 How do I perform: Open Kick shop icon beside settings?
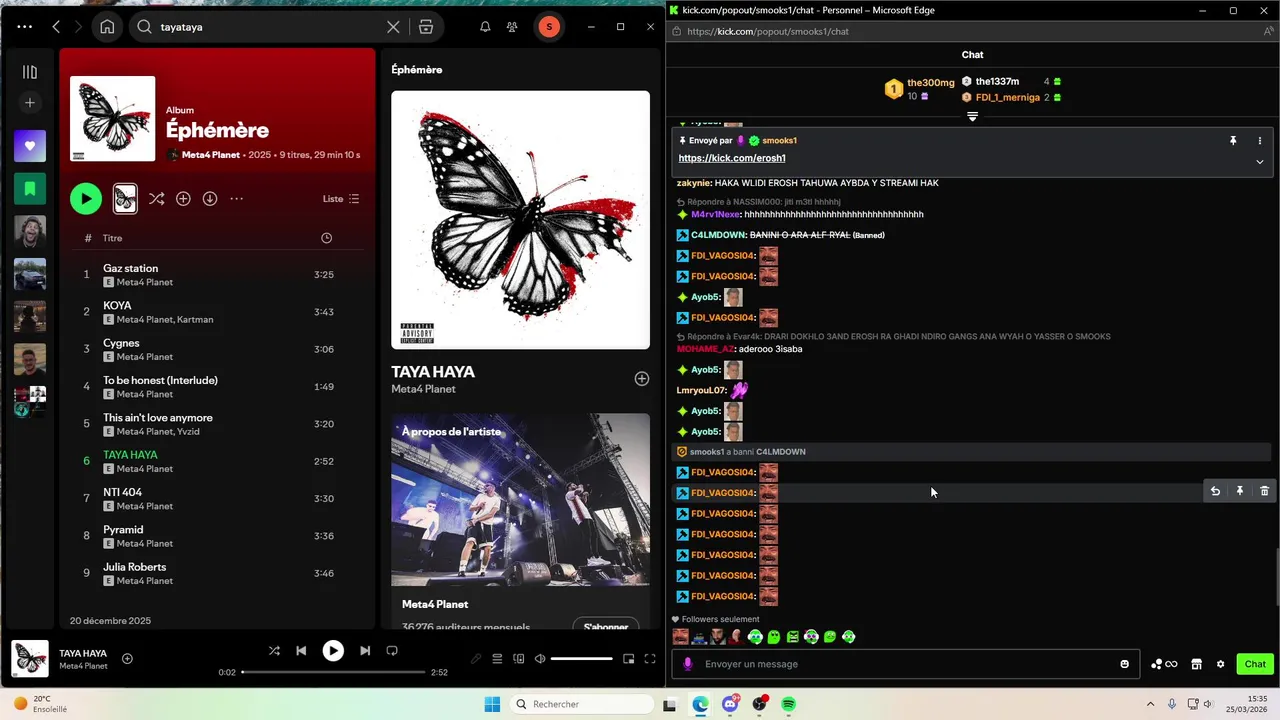[1196, 664]
